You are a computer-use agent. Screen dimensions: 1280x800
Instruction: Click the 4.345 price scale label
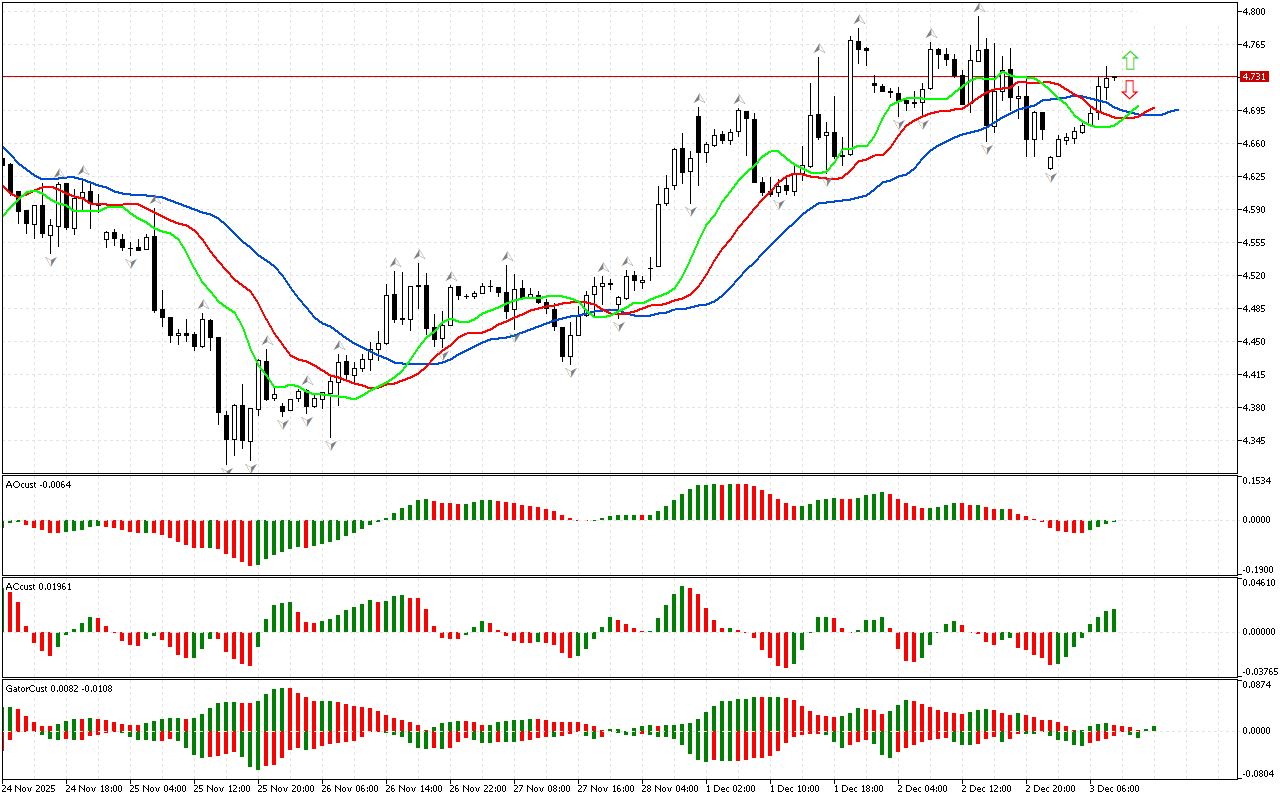click(1254, 441)
